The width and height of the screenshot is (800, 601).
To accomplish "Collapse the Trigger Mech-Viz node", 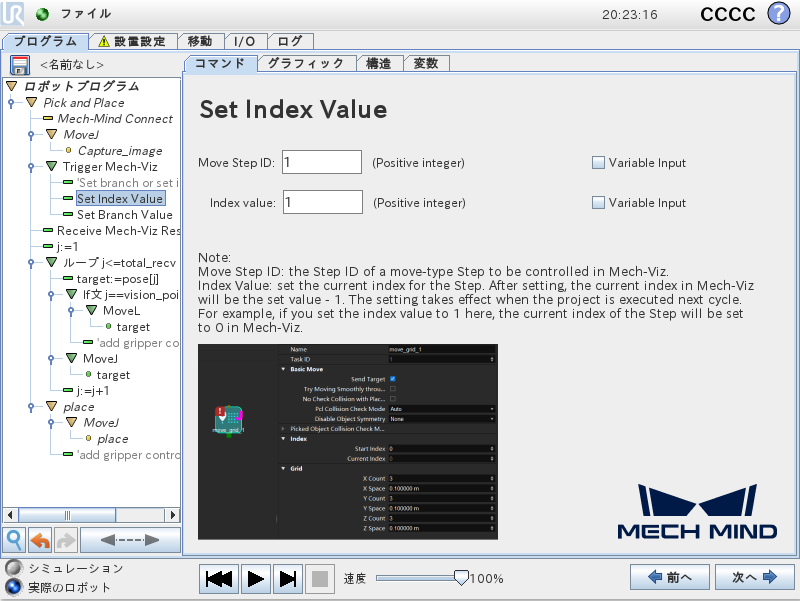I will click(52, 166).
